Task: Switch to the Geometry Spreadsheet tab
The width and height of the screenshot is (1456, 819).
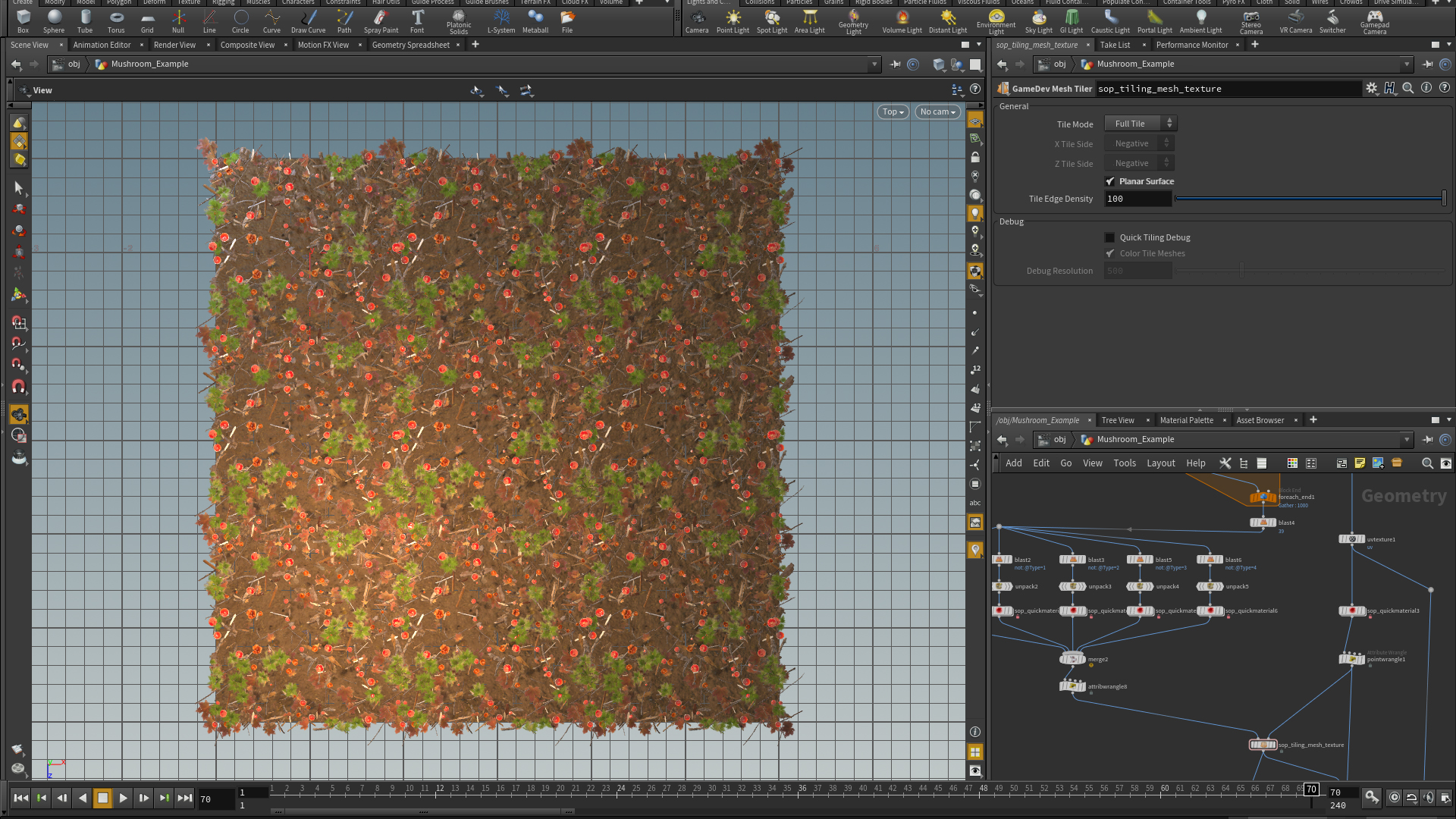Action: (410, 45)
